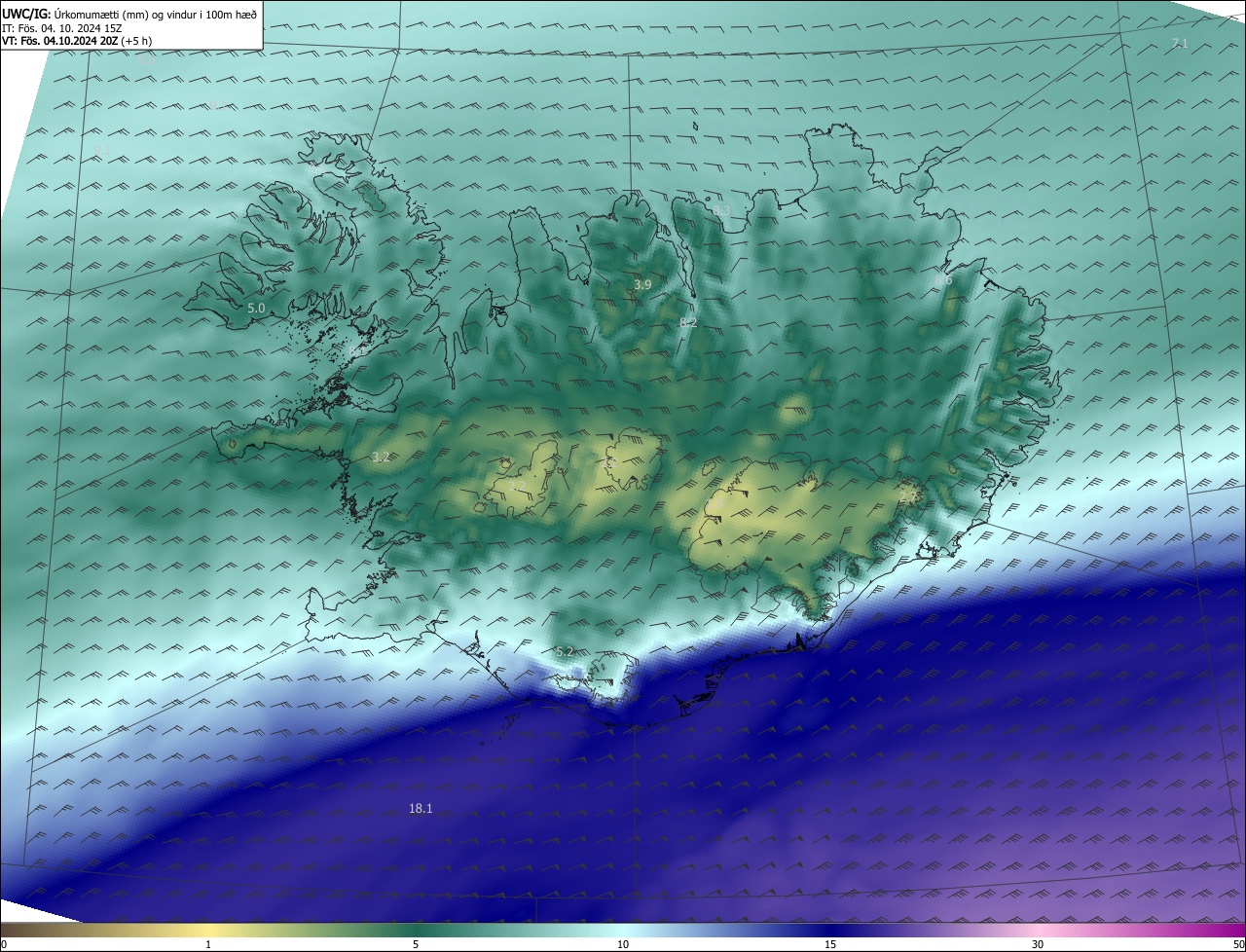Image resolution: width=1246 pixels, height=952 pixels.
Task: Click the 3.9 value label in north Iceland
Action: pyautogui.click(x=642, y=284)
